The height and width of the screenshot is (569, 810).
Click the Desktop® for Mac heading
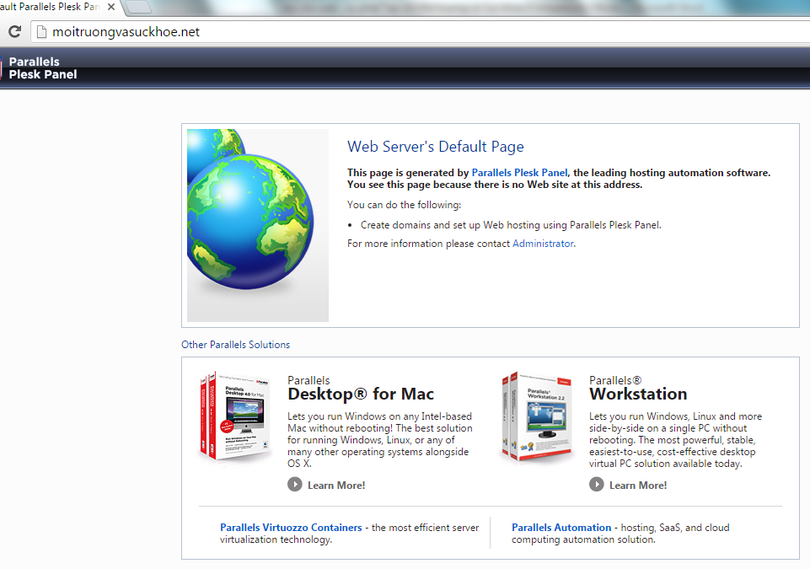[360, 394]
